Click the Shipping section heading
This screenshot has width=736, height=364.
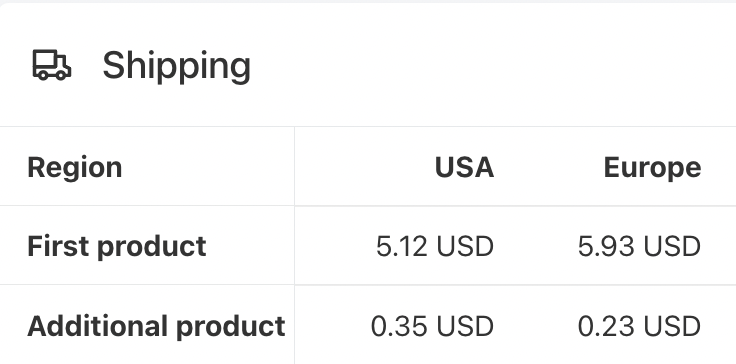pyautogui.click(x=176, y=67)
